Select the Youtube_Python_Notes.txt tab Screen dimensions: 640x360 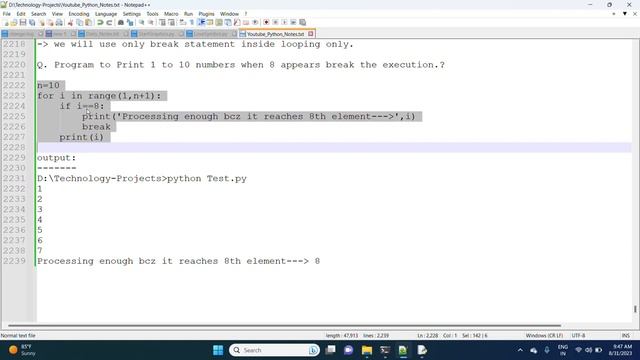tap(275, 34)
